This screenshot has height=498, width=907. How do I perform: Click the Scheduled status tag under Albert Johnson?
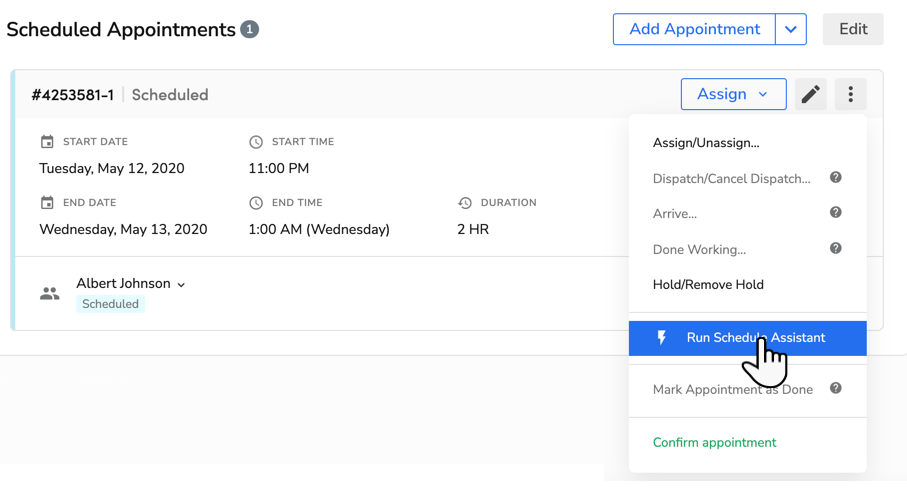pos(110,304)
